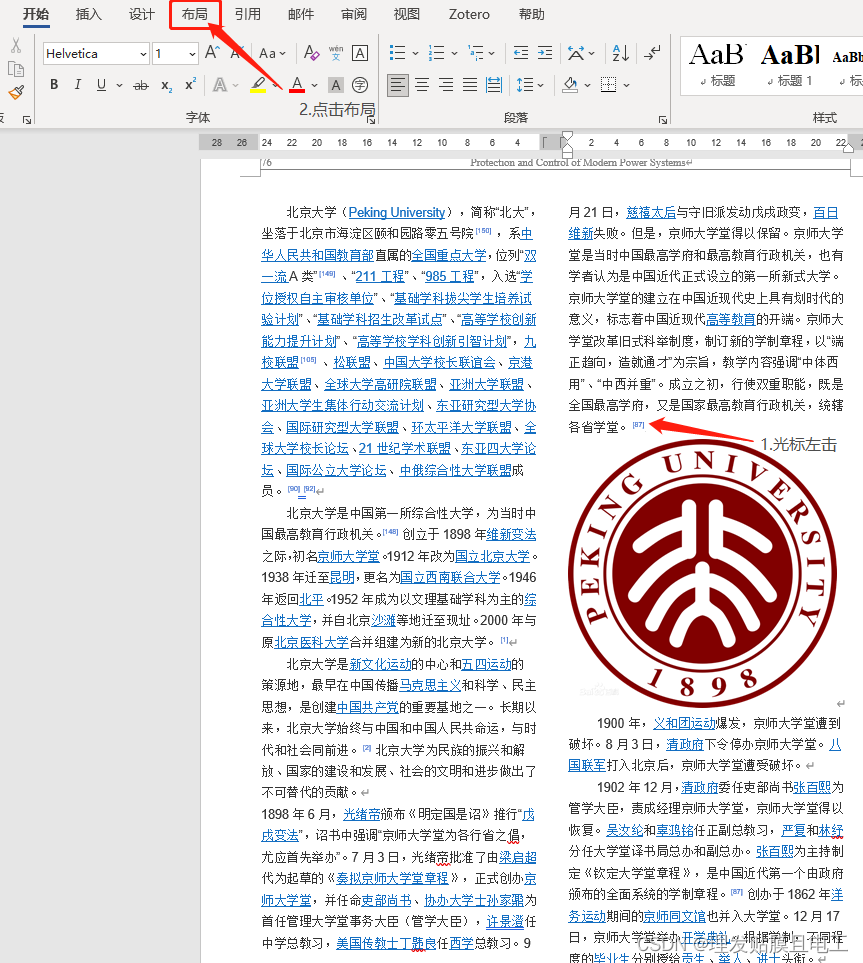Click the Sort A-Z icon
The image size is (863, 963).
tap(621, 53)
